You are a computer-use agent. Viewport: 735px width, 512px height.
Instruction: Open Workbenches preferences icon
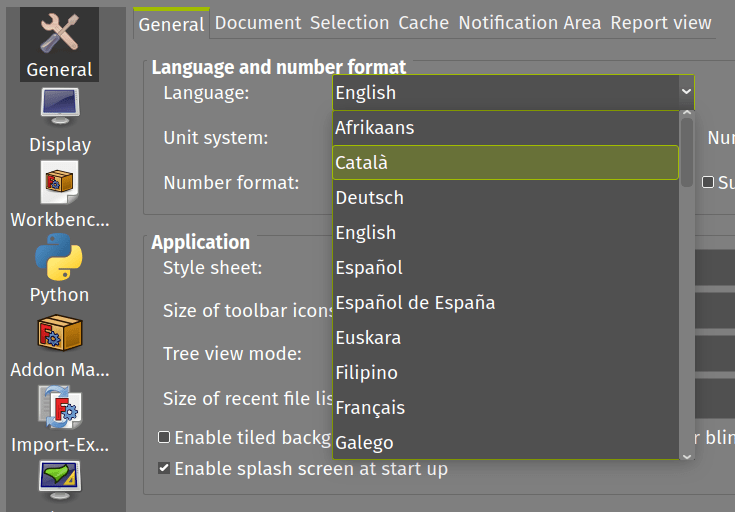59,182
